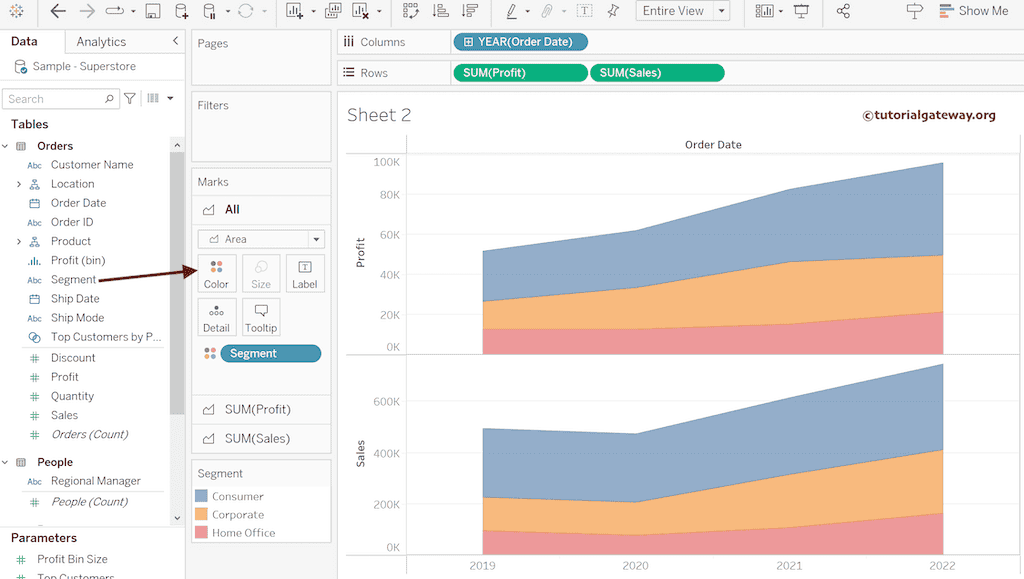The image size is (1024, 579).
Task: Open the Detail marks card
Action: pos(216,317)
